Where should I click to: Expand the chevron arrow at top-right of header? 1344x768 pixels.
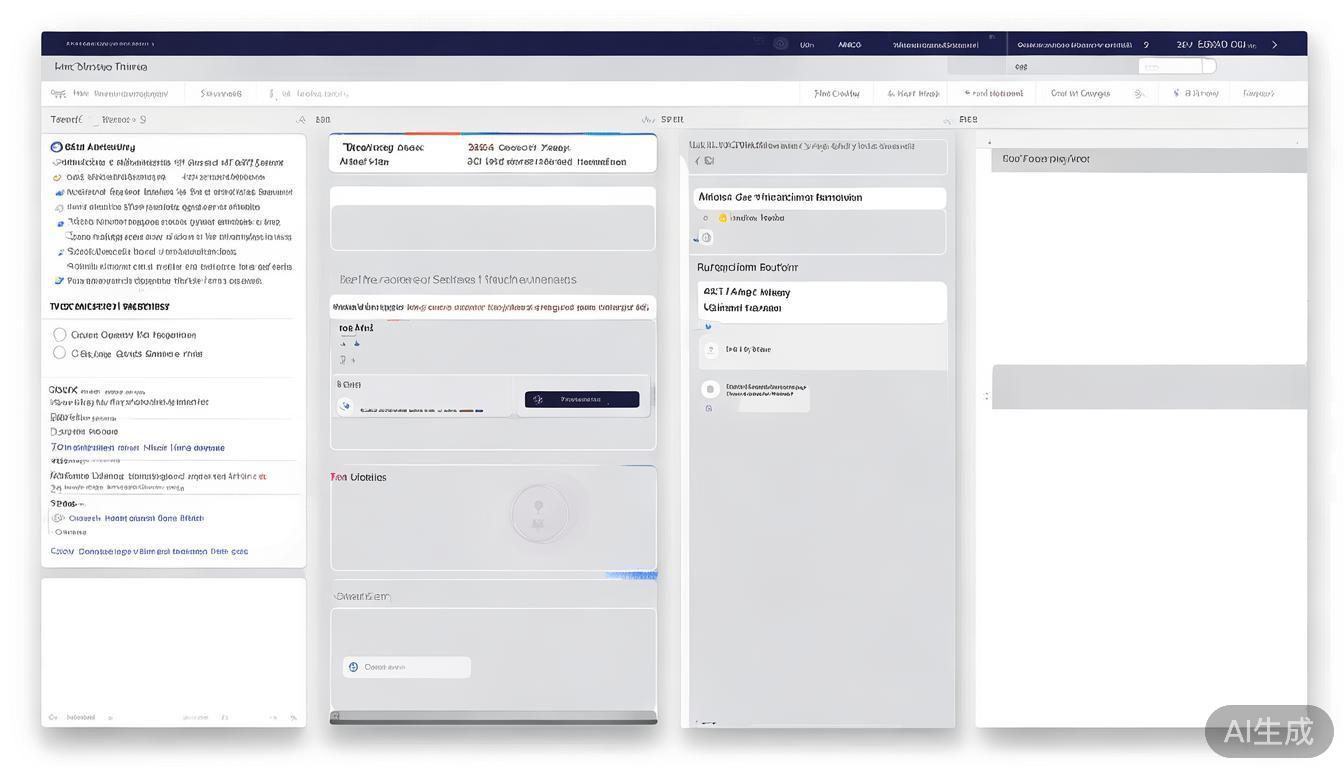pos(1274,45)
